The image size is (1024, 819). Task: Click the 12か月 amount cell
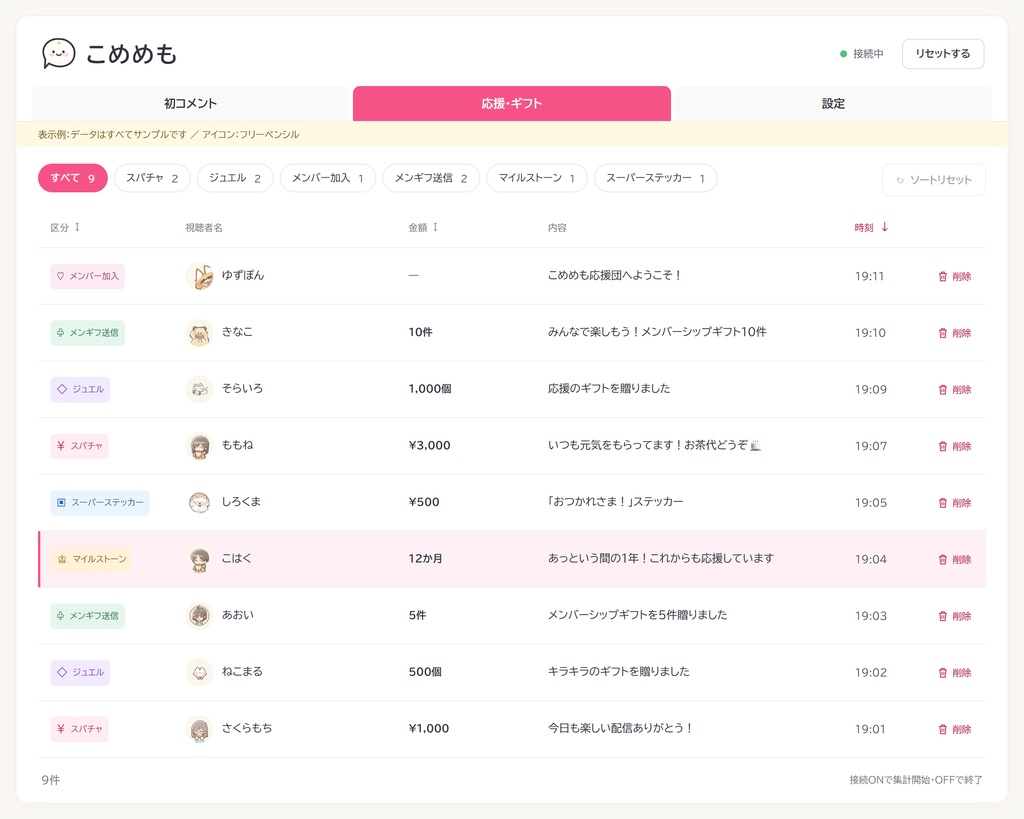(426, 558)
